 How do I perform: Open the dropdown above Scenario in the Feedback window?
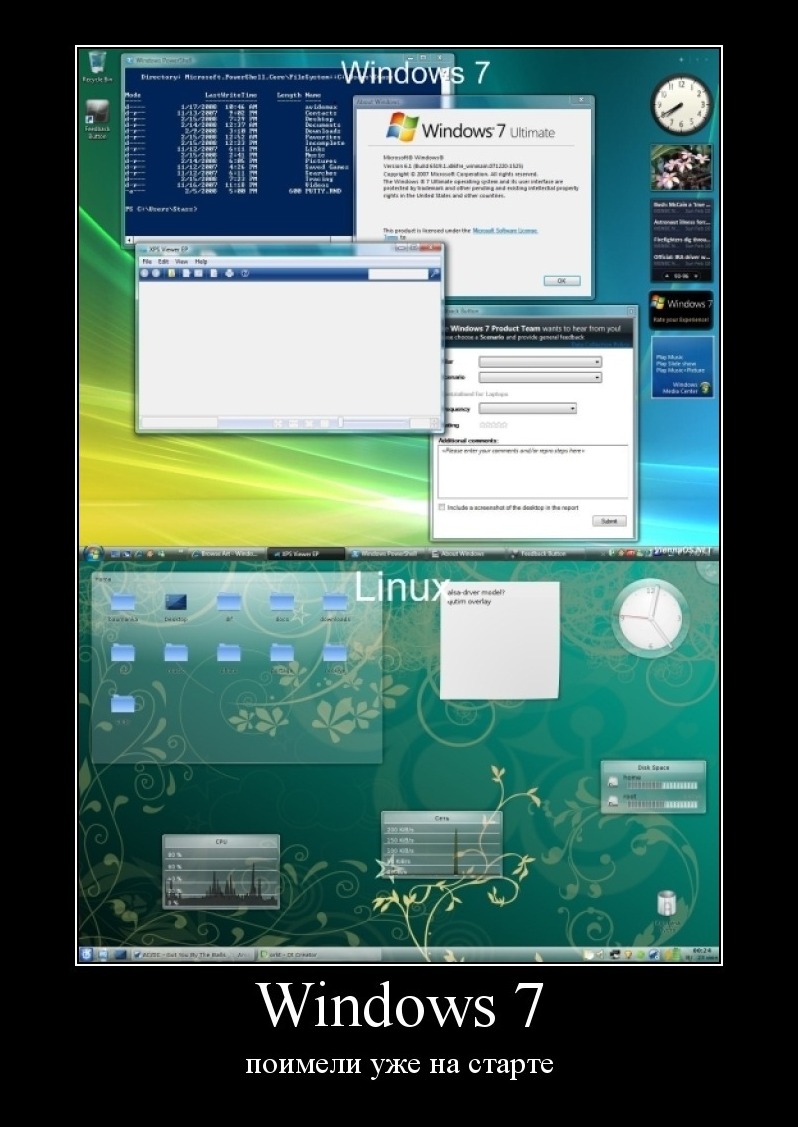540,362
